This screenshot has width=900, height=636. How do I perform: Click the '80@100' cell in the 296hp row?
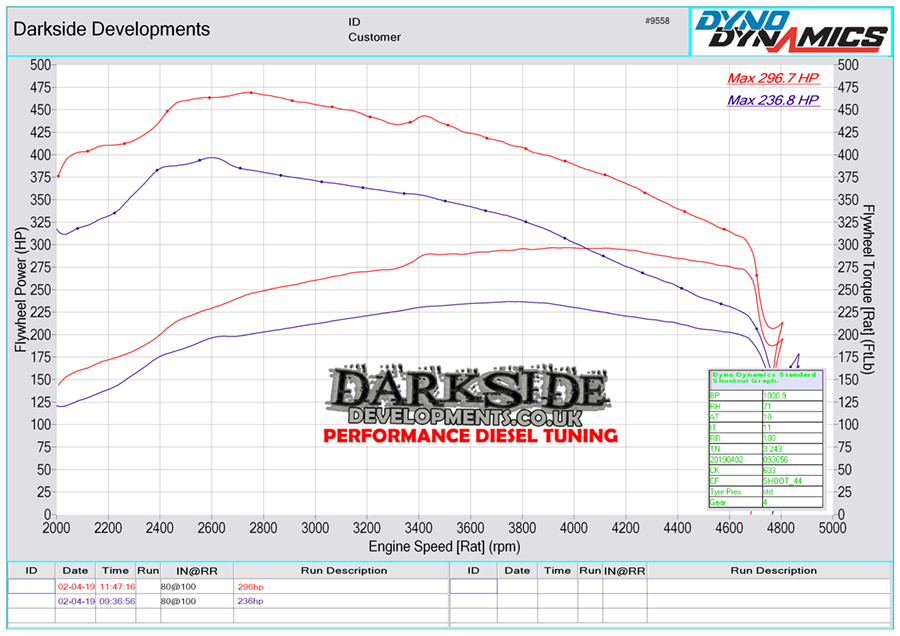178,587
